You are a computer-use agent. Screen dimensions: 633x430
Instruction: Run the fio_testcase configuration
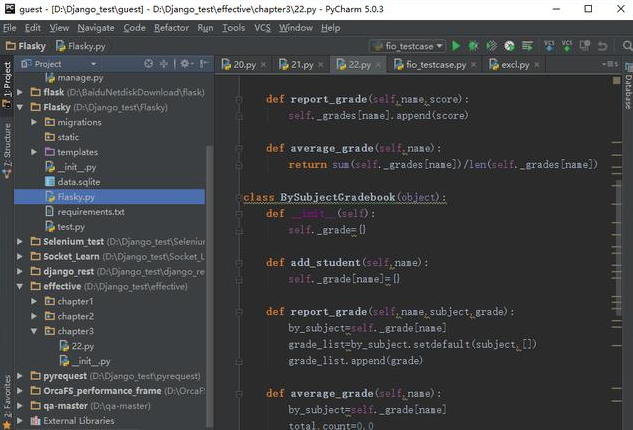(x=456, y=46)
